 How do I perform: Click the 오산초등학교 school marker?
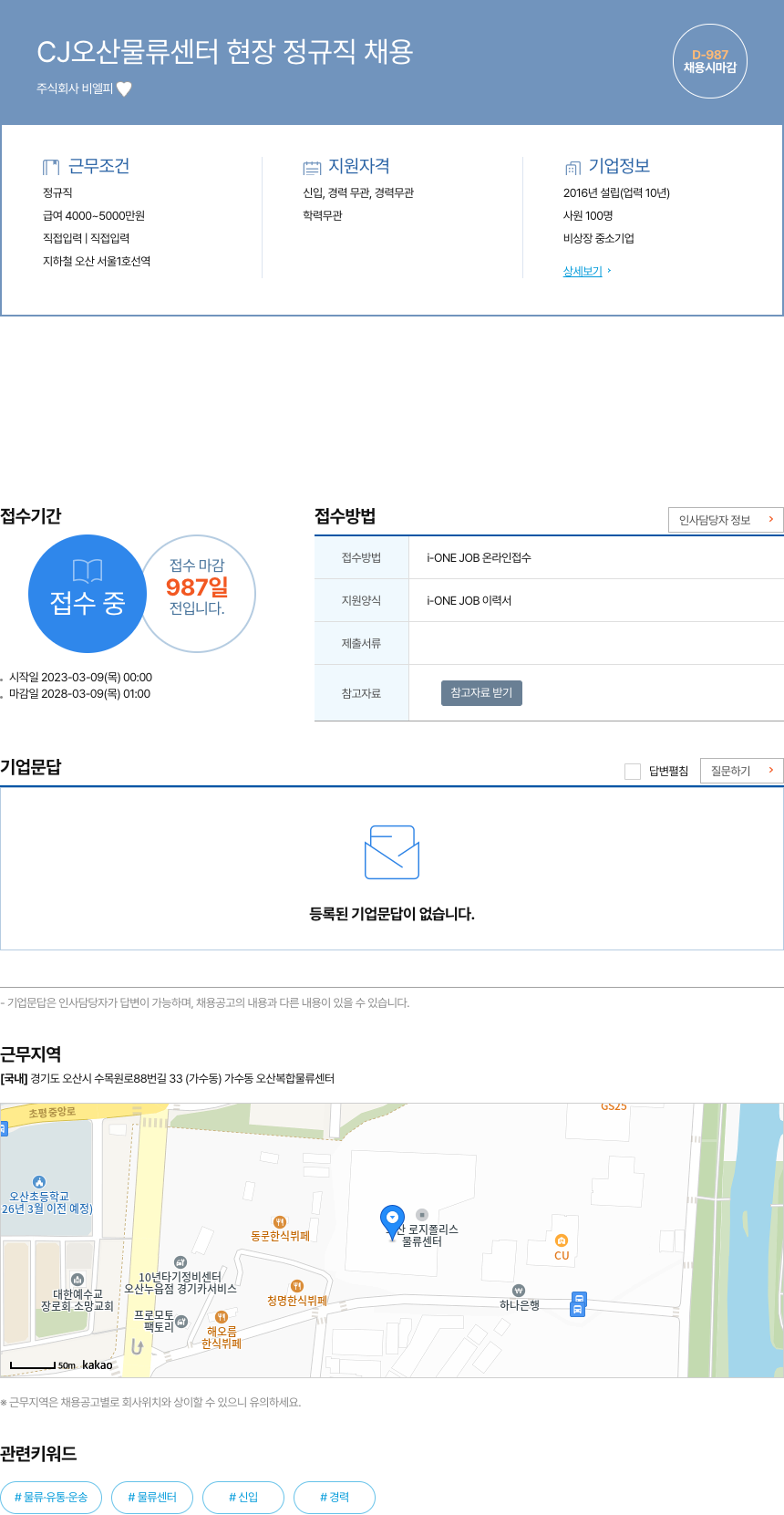click(x=39, y=1182)
